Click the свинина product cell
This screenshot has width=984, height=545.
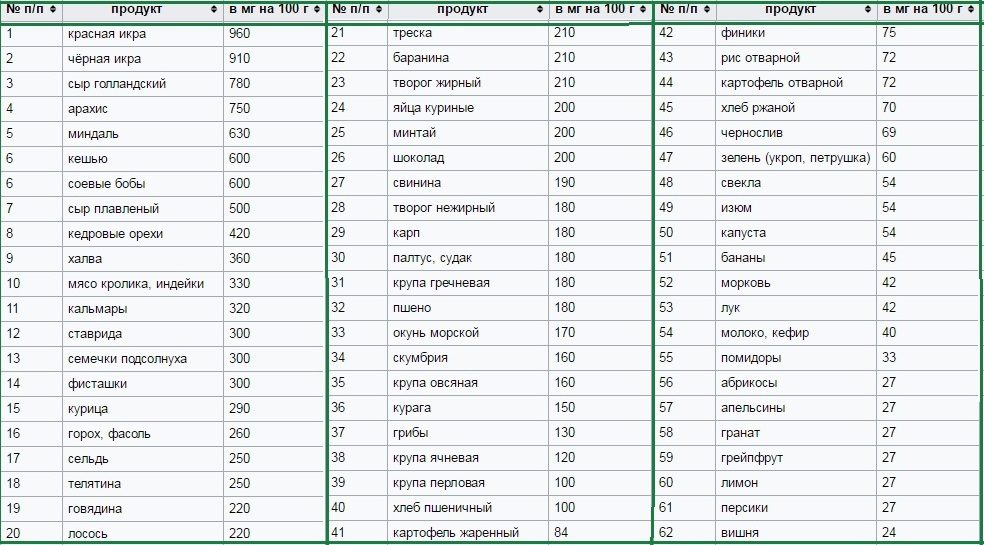tap(468, 183)
